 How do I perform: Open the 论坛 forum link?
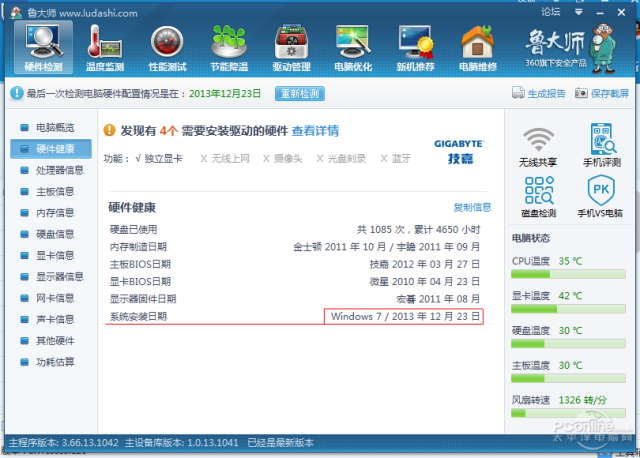click(x=551, y=12)
